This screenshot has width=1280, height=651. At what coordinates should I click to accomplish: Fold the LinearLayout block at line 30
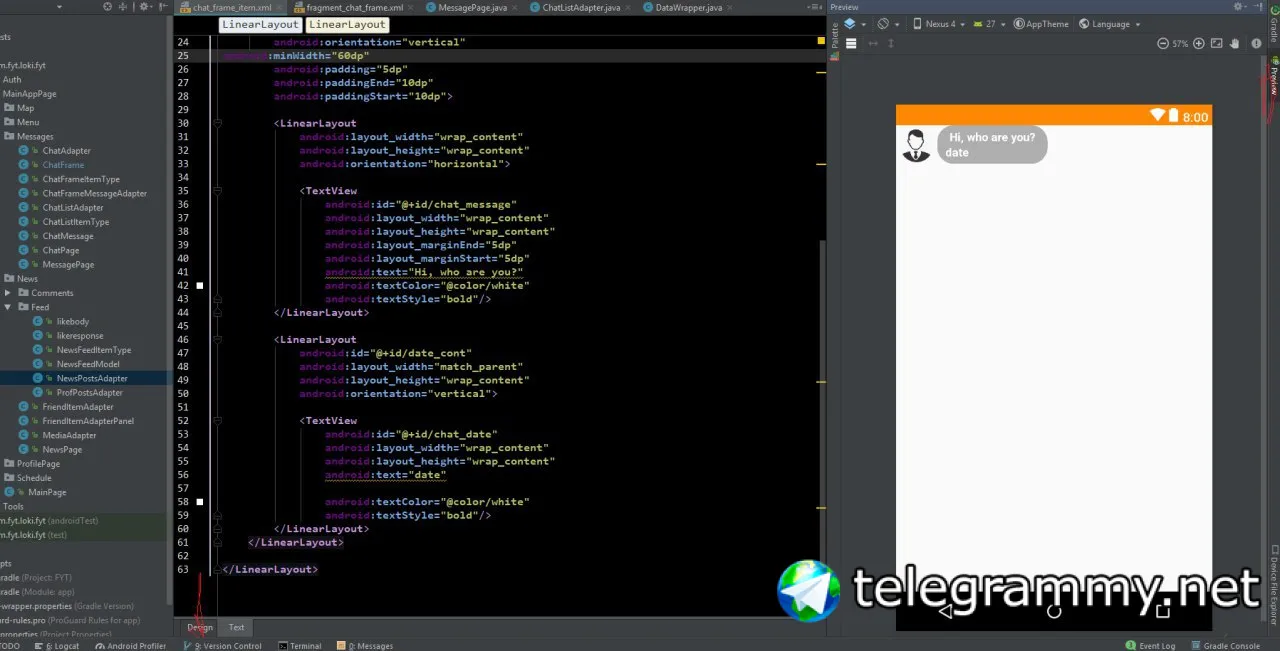coord(217,124)
